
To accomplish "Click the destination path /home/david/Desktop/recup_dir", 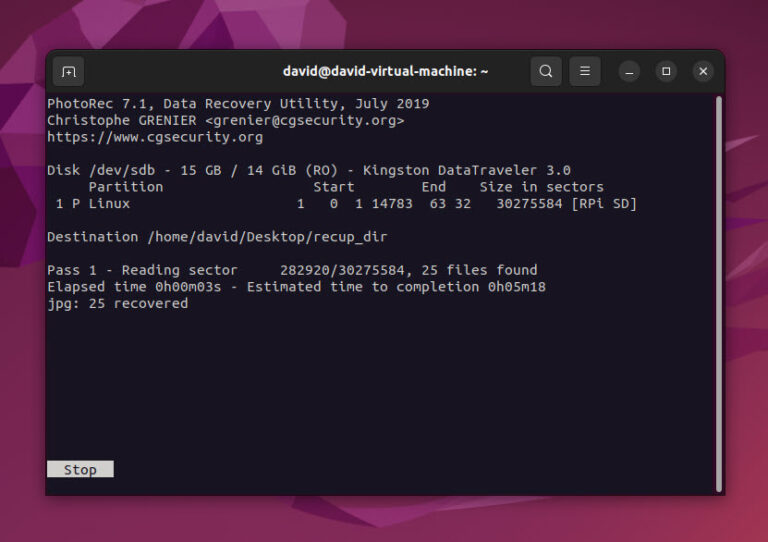I will point(266,237).
